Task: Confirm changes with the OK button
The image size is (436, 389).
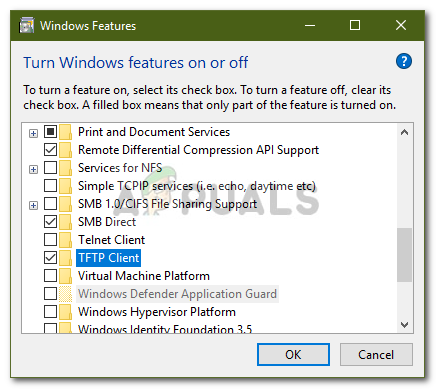Action: click(293, 355)
